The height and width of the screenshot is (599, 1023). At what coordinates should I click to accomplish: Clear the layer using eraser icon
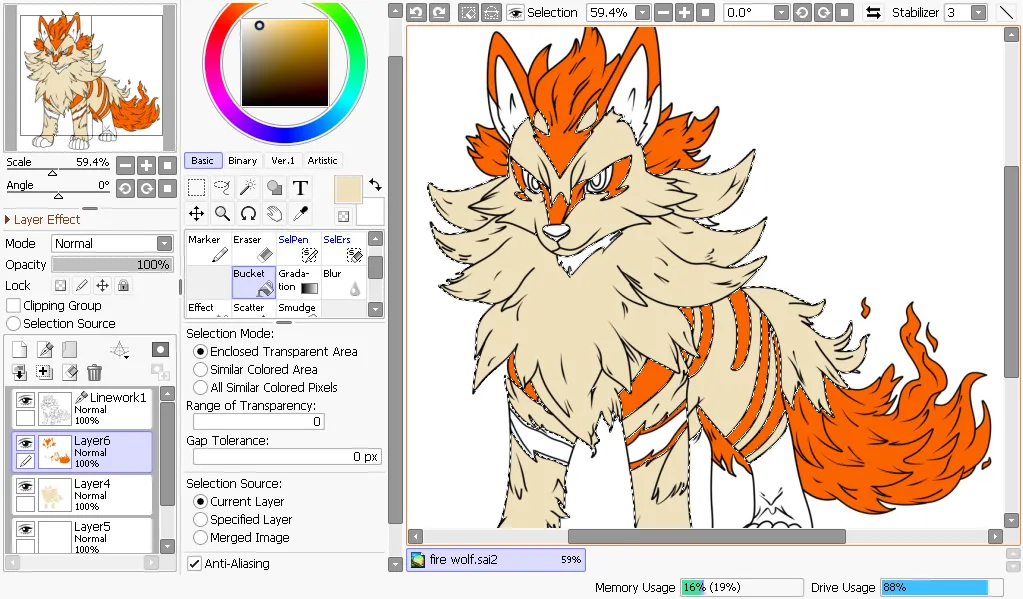coord(69,373)
